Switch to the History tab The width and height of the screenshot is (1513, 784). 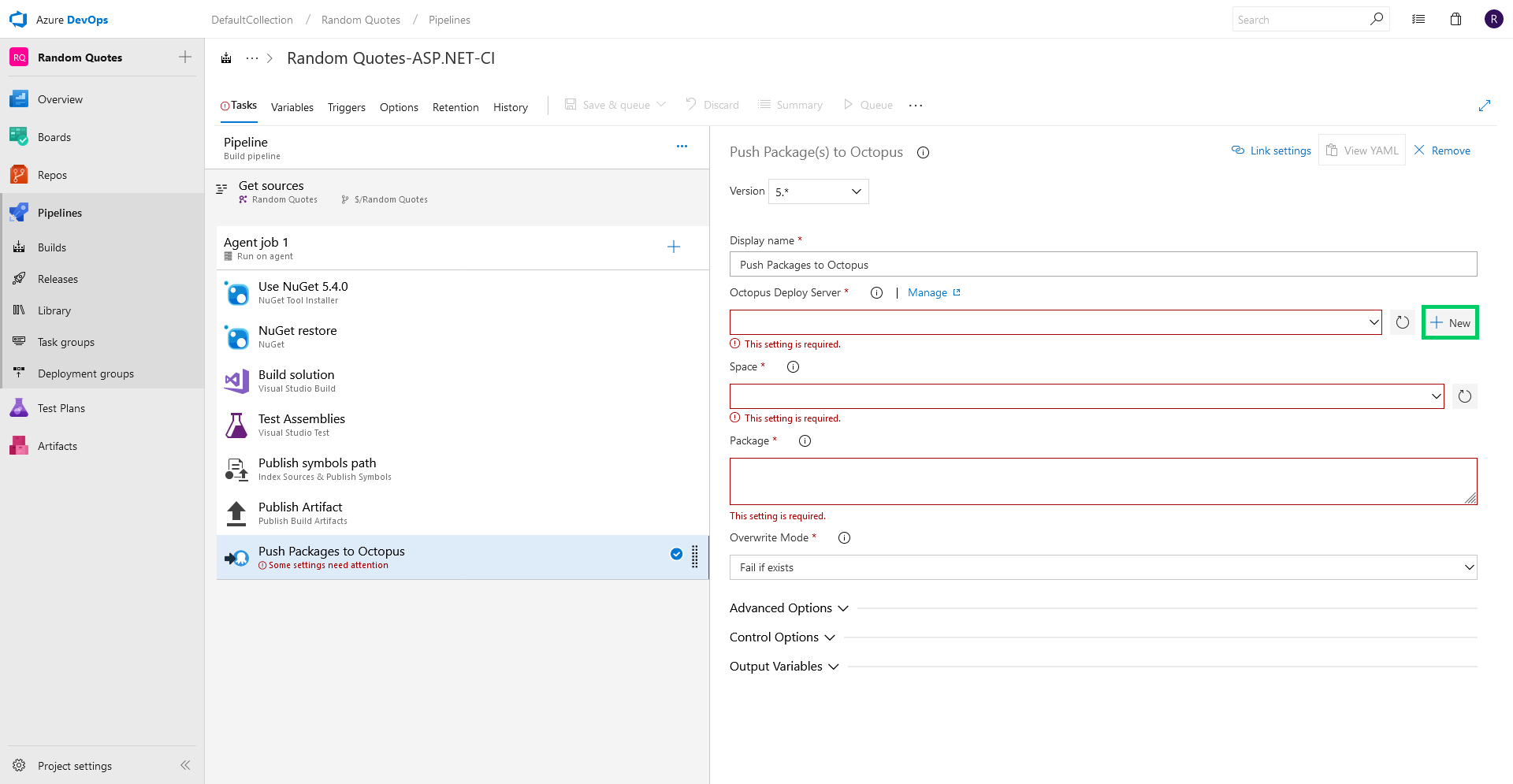tap(511, 107)
